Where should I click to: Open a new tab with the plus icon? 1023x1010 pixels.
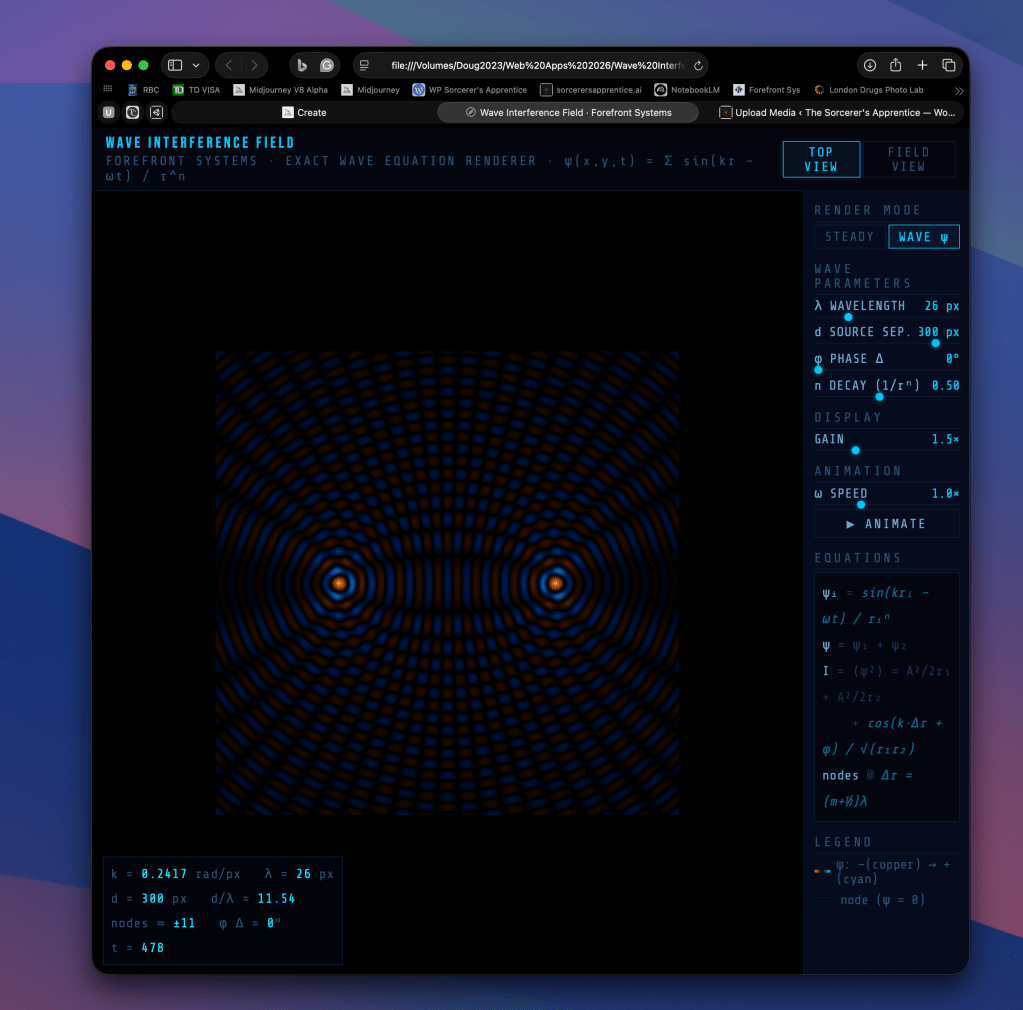point(921,64)
